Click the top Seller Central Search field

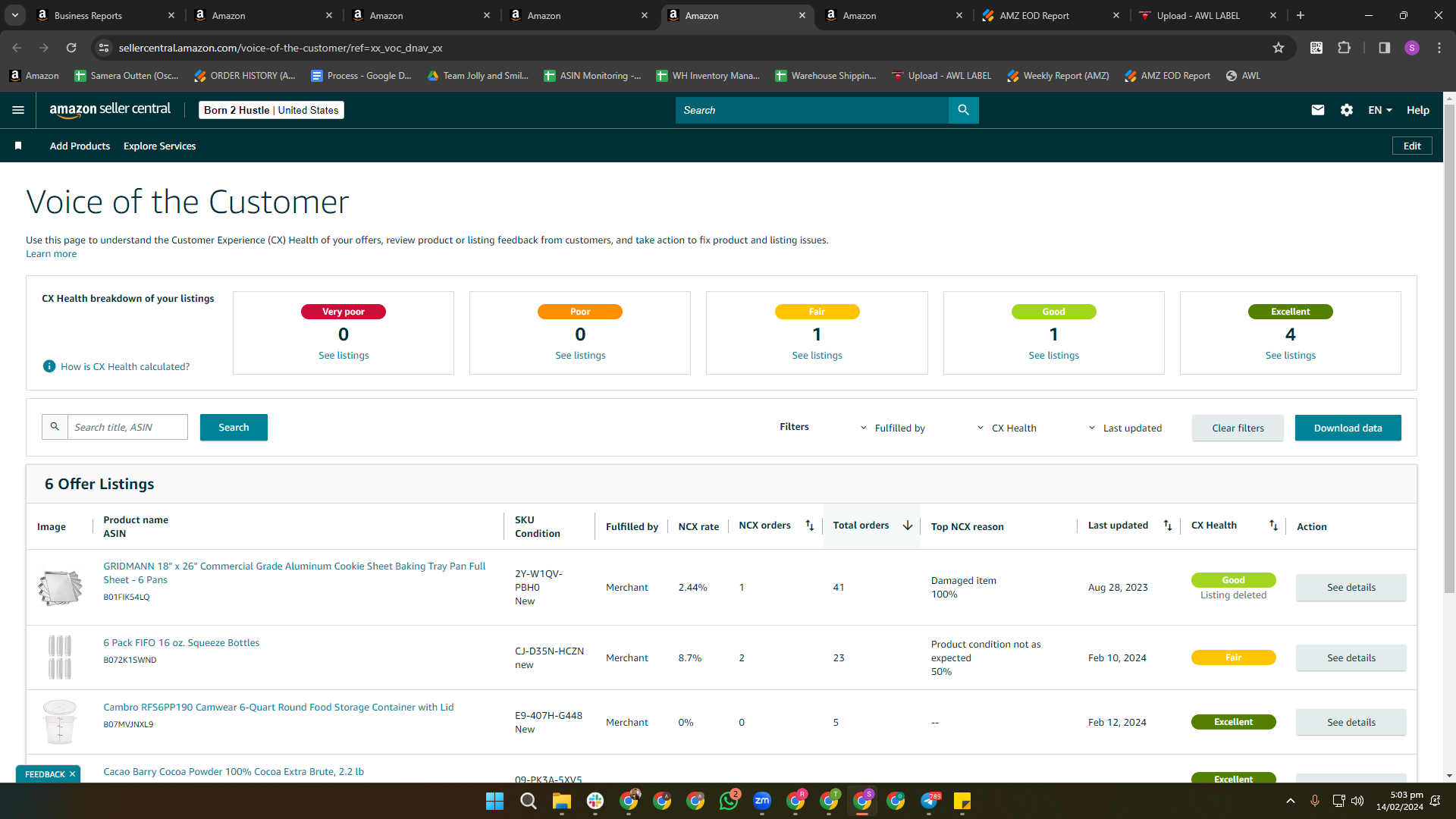coord(811,110)
